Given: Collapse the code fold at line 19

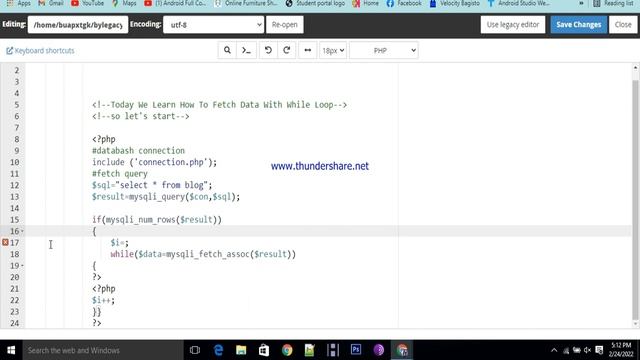Looking at the screenshot, I should (22, 266).
